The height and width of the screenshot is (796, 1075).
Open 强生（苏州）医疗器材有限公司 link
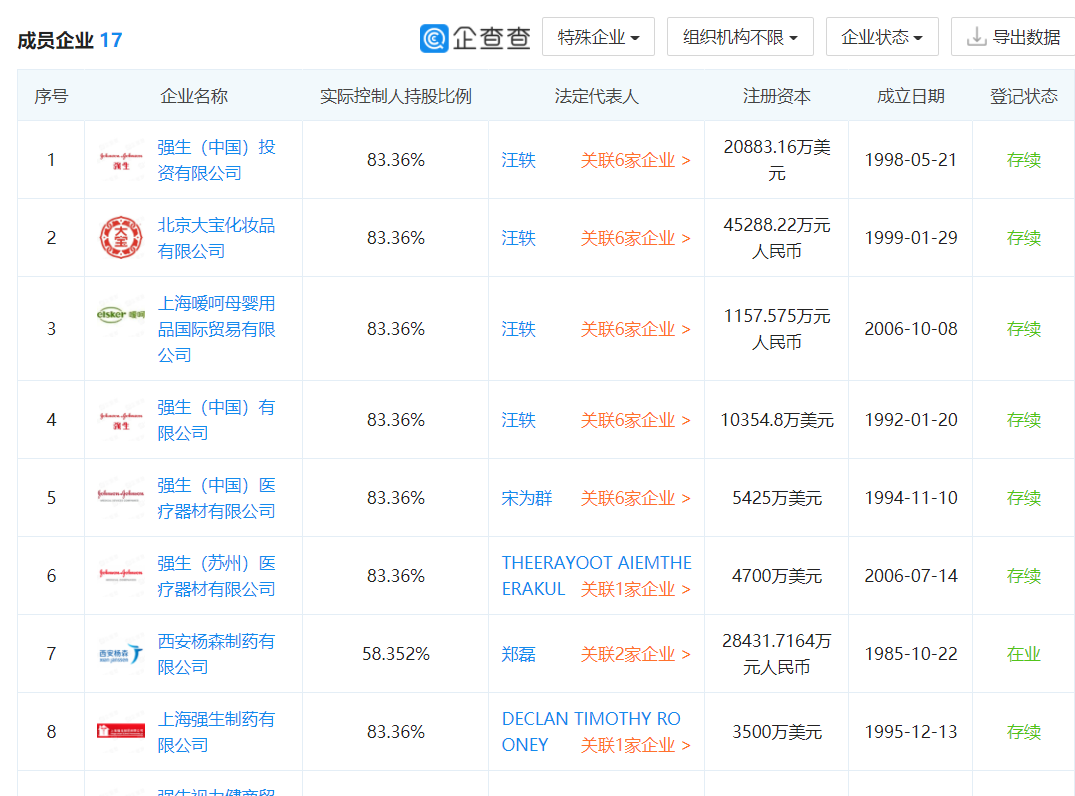(x=217, y=576)
